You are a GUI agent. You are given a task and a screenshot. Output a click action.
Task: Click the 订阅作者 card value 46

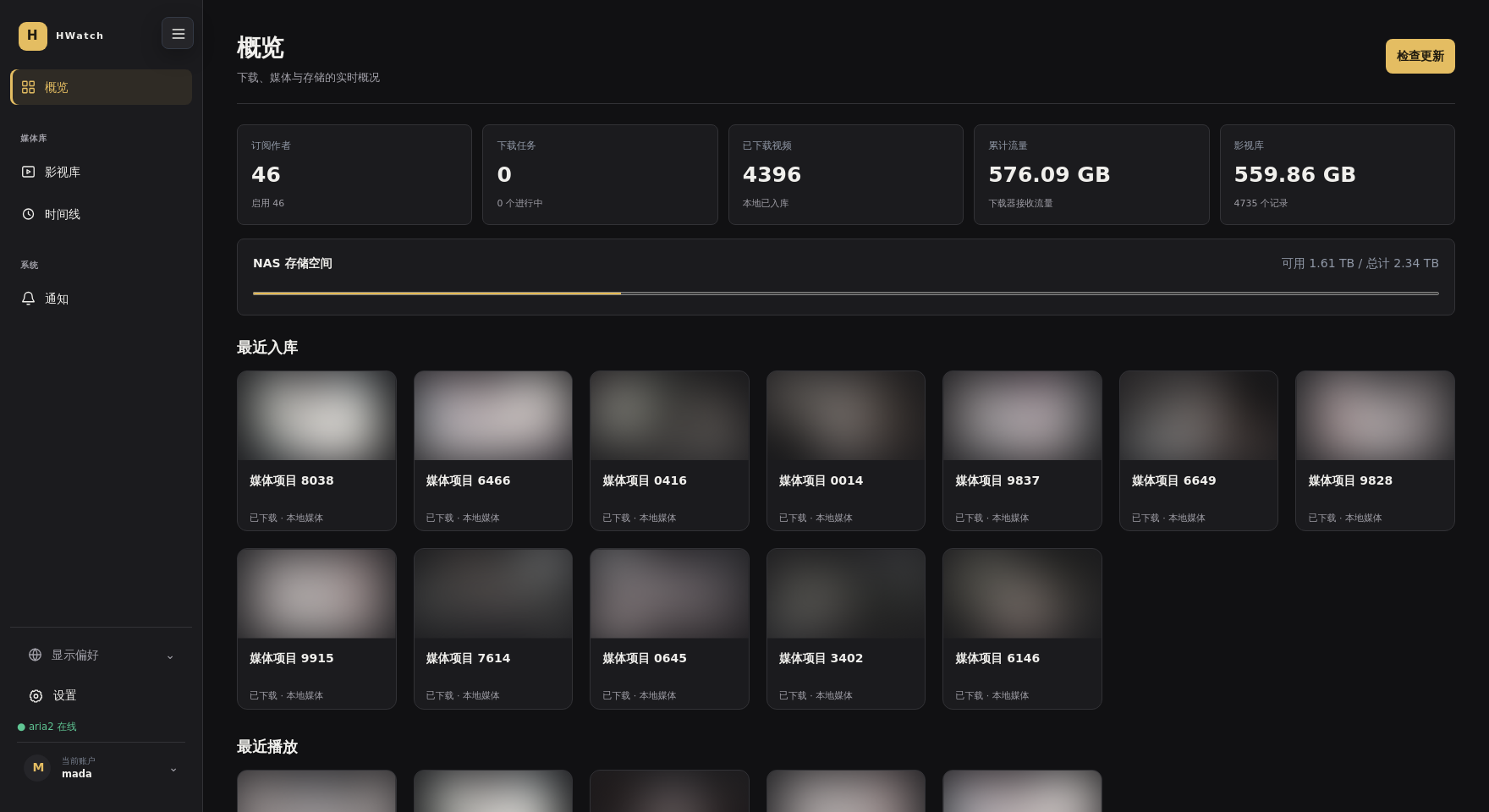pyautogui.click(x=266, y=174)
